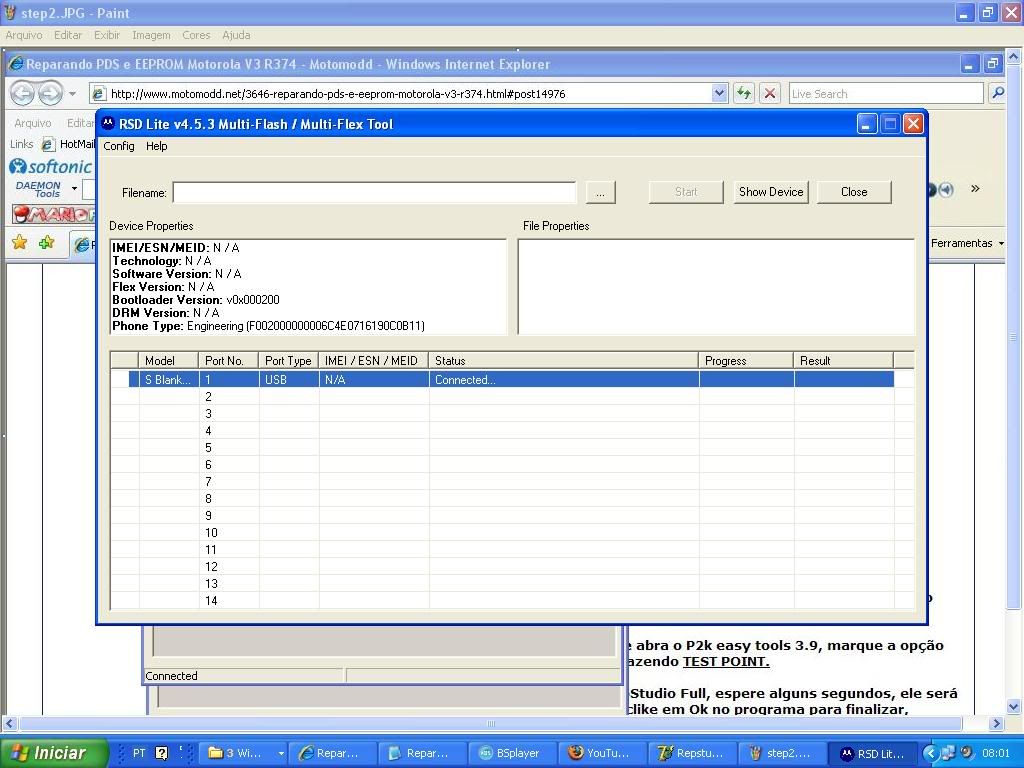Viewport: 1024px width, 768px height.
Task: Switch to the Repstu... taskbar button
Action: point(693,753)
